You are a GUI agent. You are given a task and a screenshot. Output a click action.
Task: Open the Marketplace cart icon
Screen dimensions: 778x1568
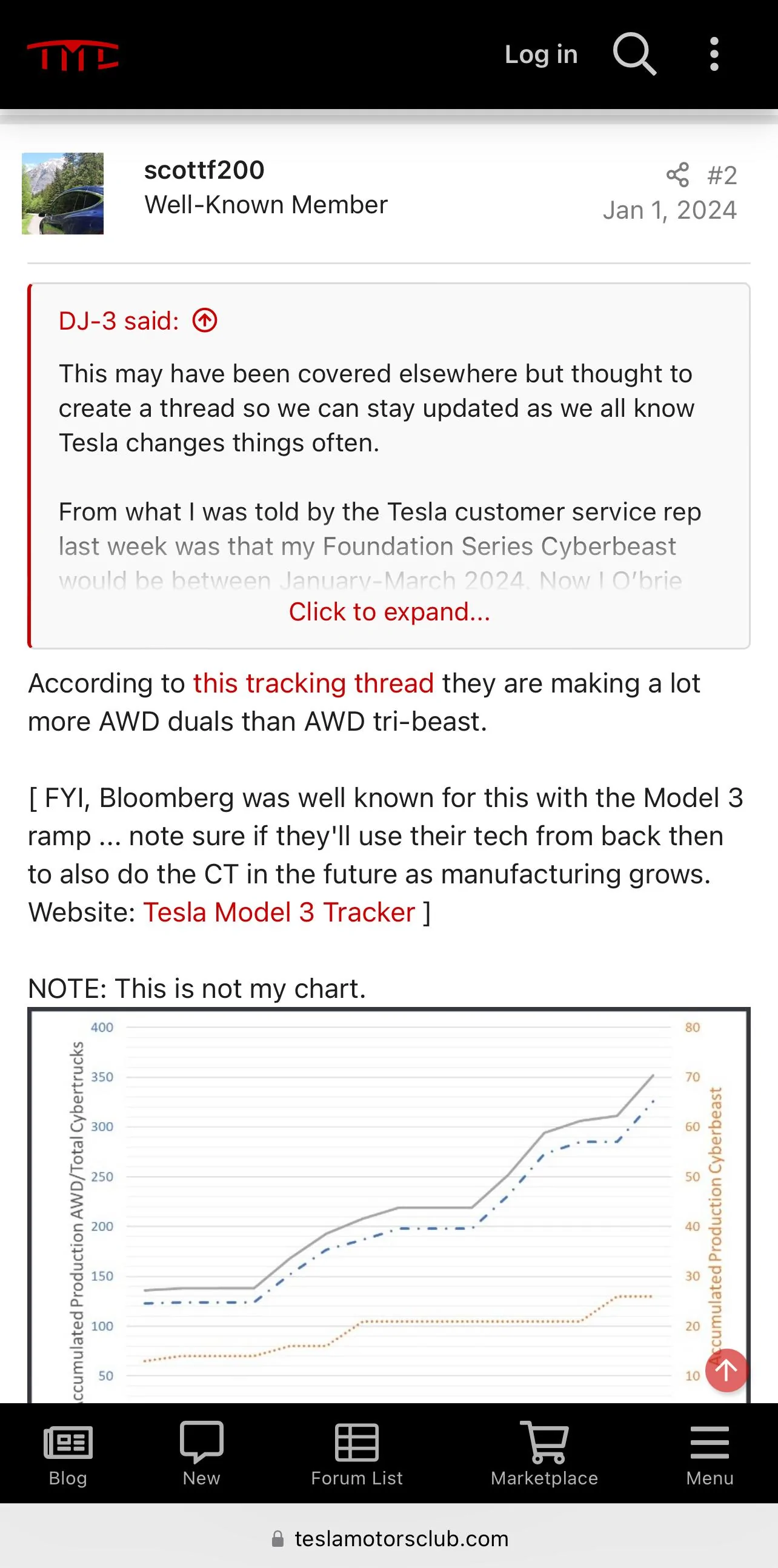pyautogui.click(x=544, y=1442)
